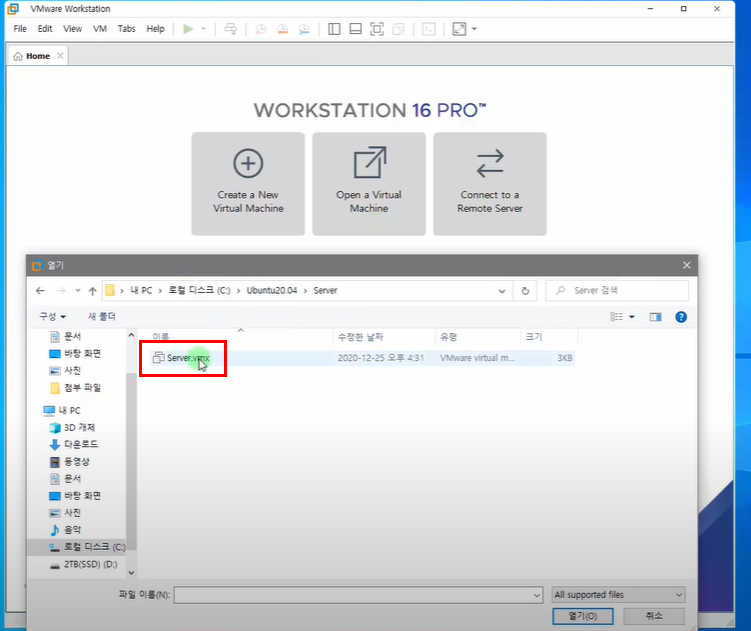Close the Home tab
The width and height of the screenshot is (751, 631).
click(60, 56)
